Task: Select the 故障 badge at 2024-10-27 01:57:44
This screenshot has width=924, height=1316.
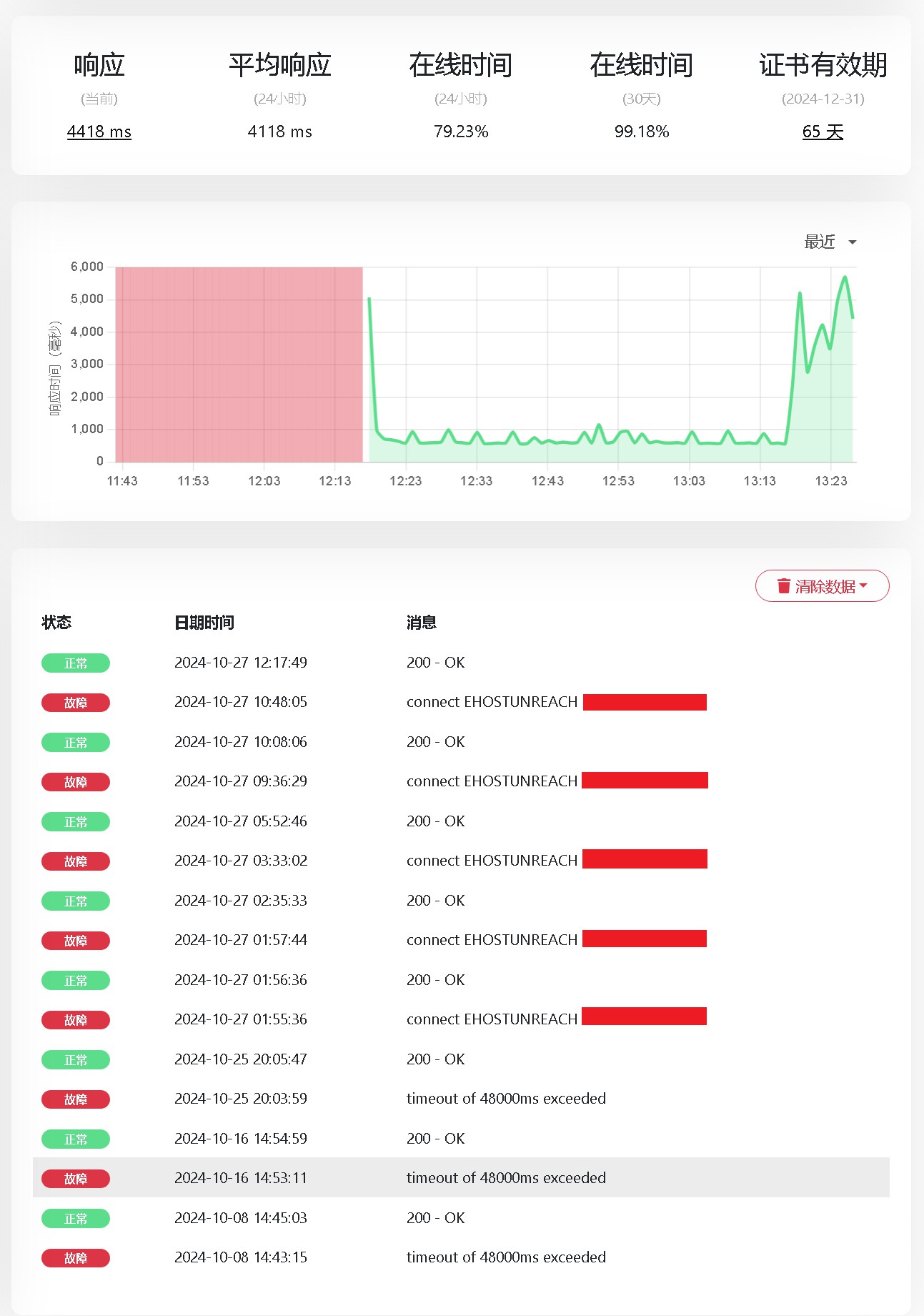Action: coord(76,941)
